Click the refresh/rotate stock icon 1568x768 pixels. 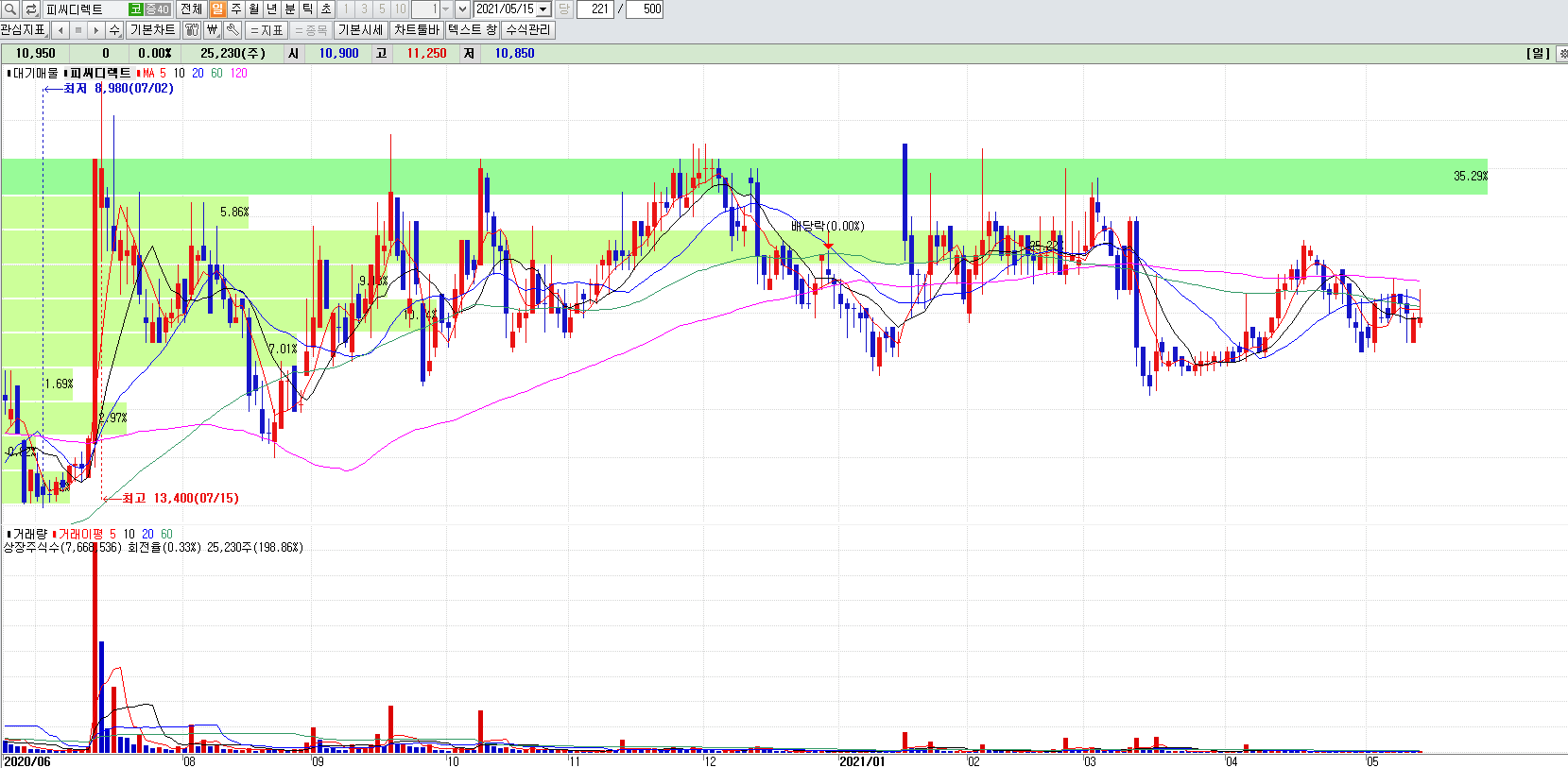(31, 9)
